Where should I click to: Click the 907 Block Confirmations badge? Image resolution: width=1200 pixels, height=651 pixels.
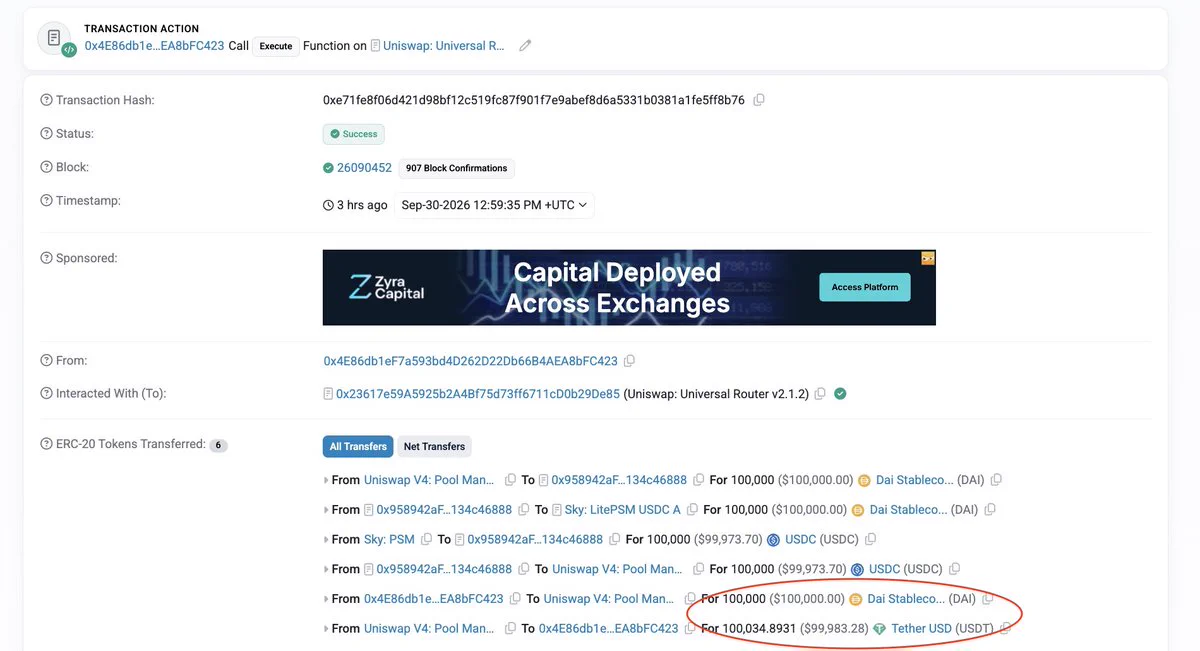click(x=456, y=168)
